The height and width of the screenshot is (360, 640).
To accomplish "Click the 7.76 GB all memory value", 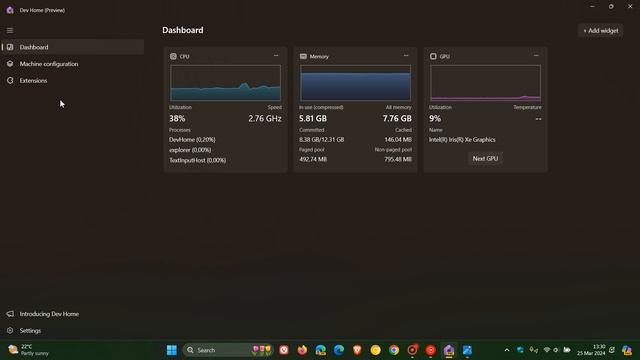I will click(x=397, y=118).
